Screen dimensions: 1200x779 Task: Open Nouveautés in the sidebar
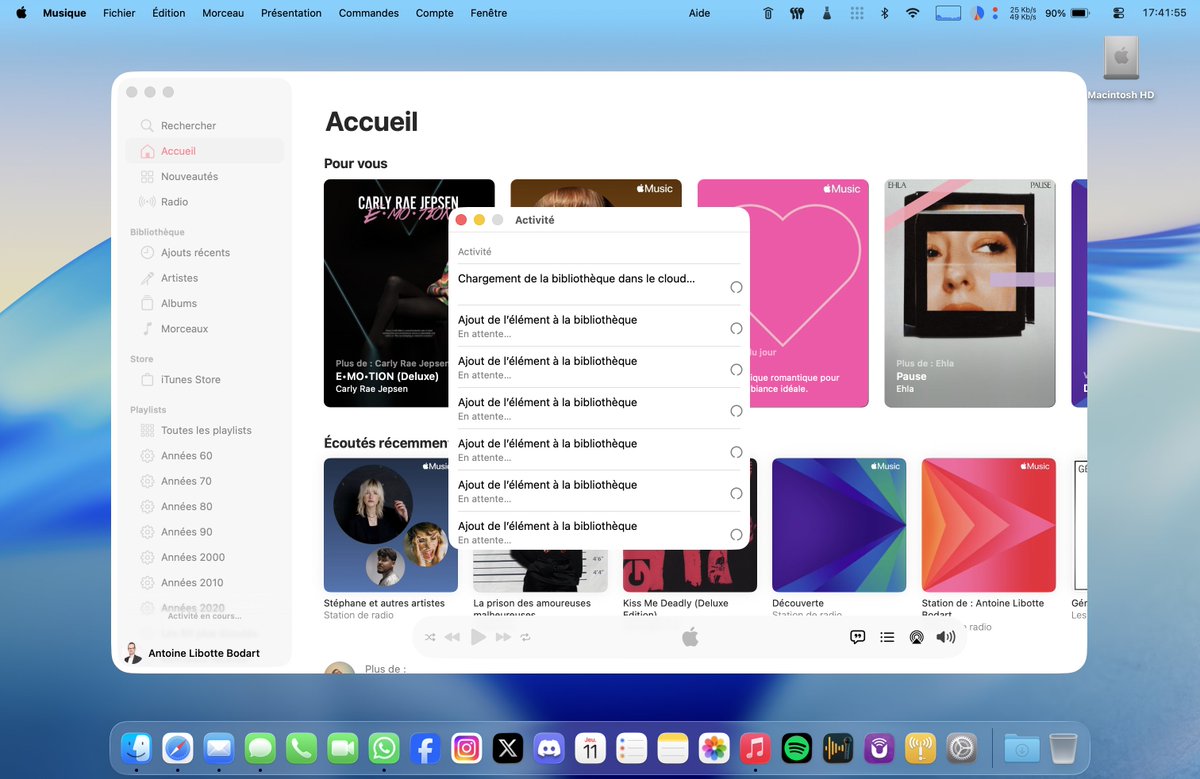click(205, 177)
